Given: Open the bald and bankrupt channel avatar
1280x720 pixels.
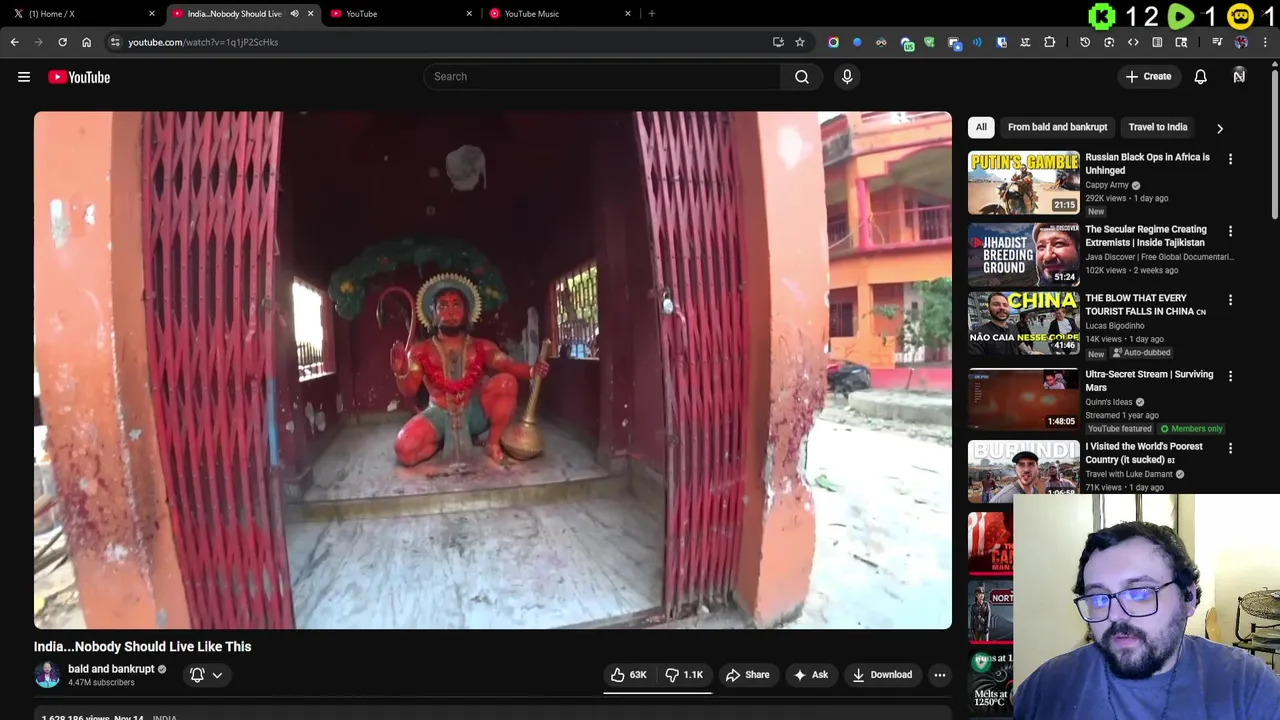Looking at the screenshot, I should click(x=47, y=675).
